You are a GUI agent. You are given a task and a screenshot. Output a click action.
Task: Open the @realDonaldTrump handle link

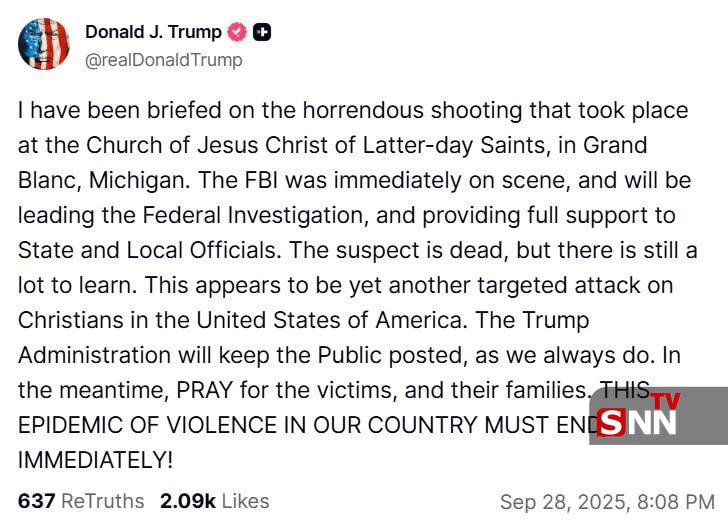pyautogui.click(x=163, y=60)
